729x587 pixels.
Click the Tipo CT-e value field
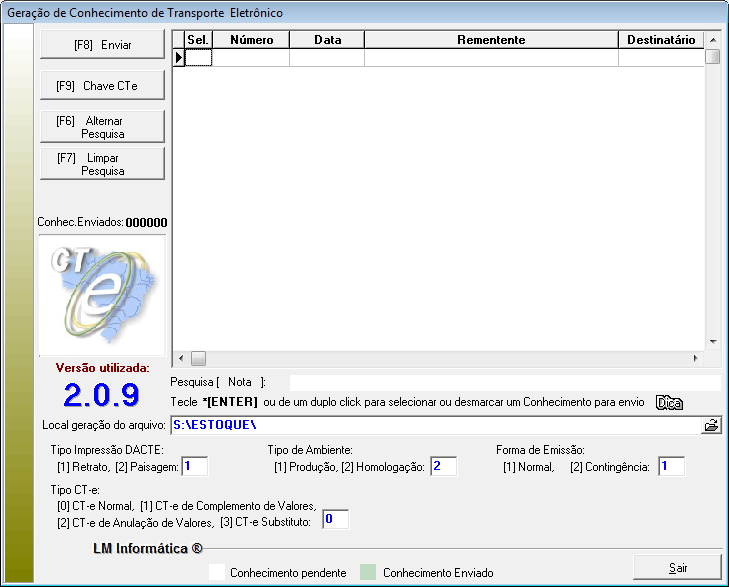335,519
